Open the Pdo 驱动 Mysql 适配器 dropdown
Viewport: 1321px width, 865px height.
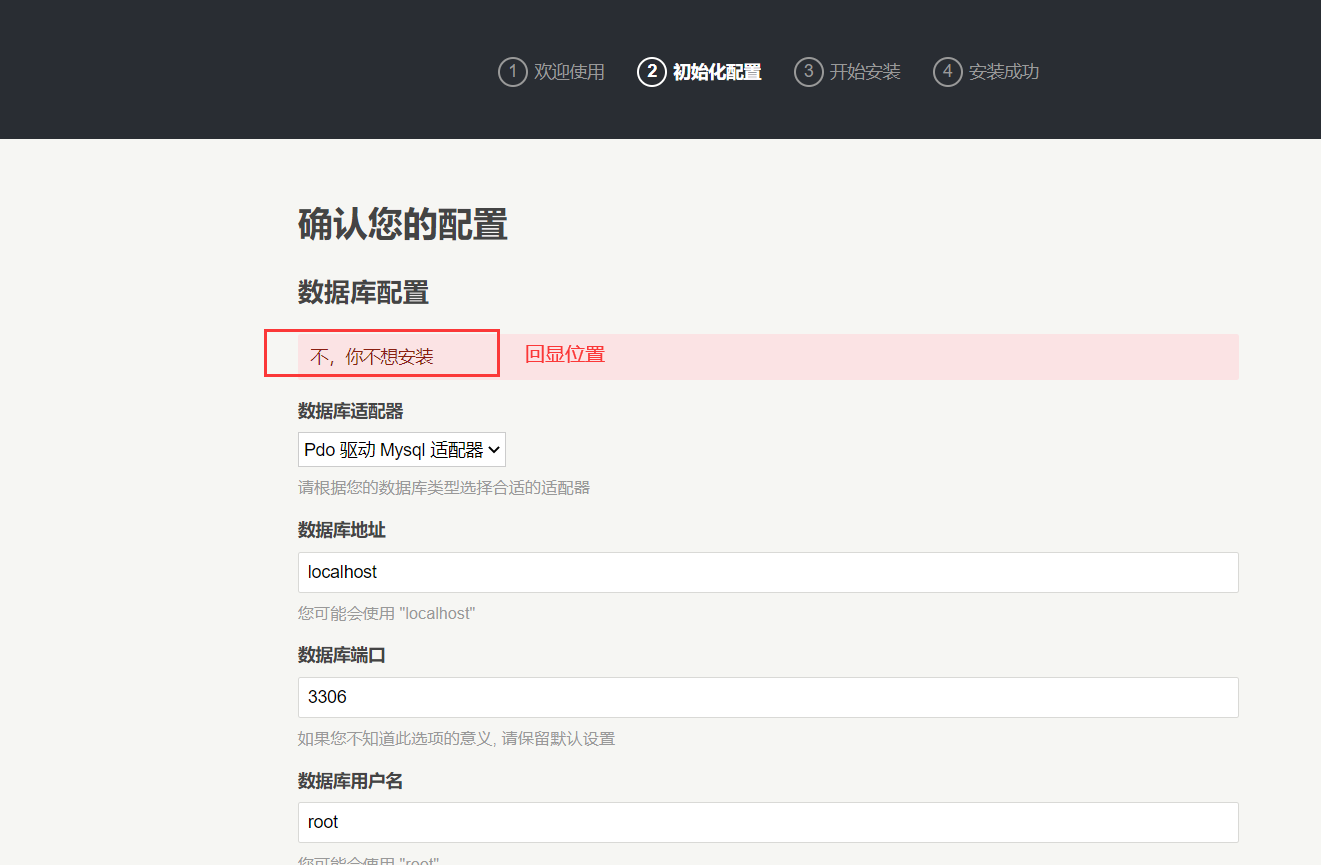point(402,450)
